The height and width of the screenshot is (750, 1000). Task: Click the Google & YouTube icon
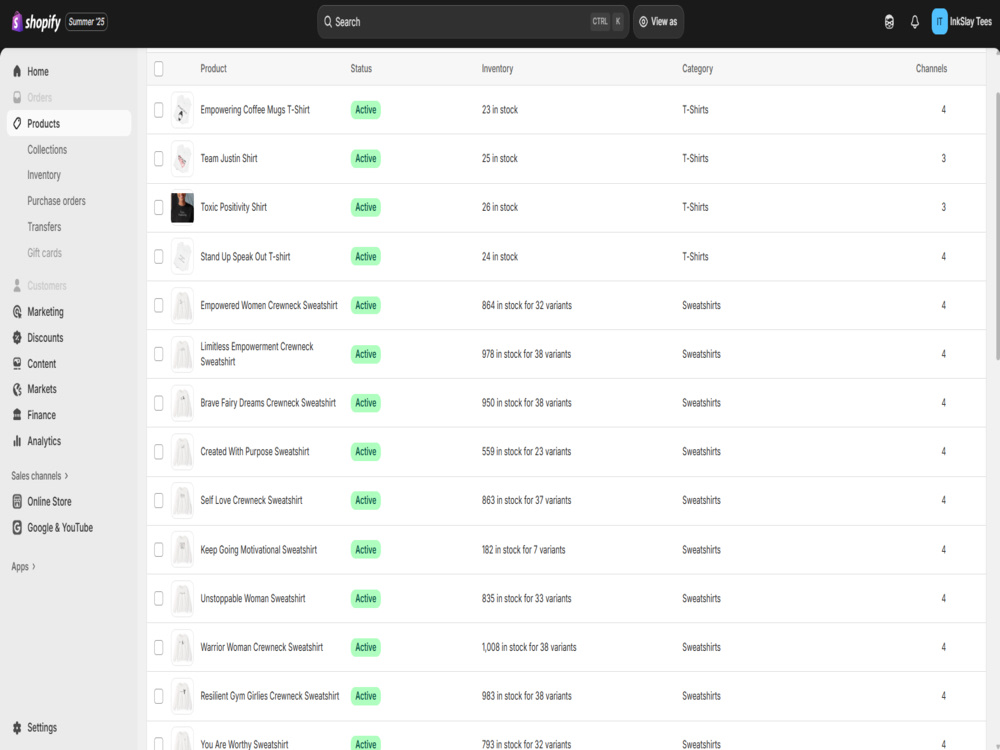pyautogui.click(x=17, y=527)
